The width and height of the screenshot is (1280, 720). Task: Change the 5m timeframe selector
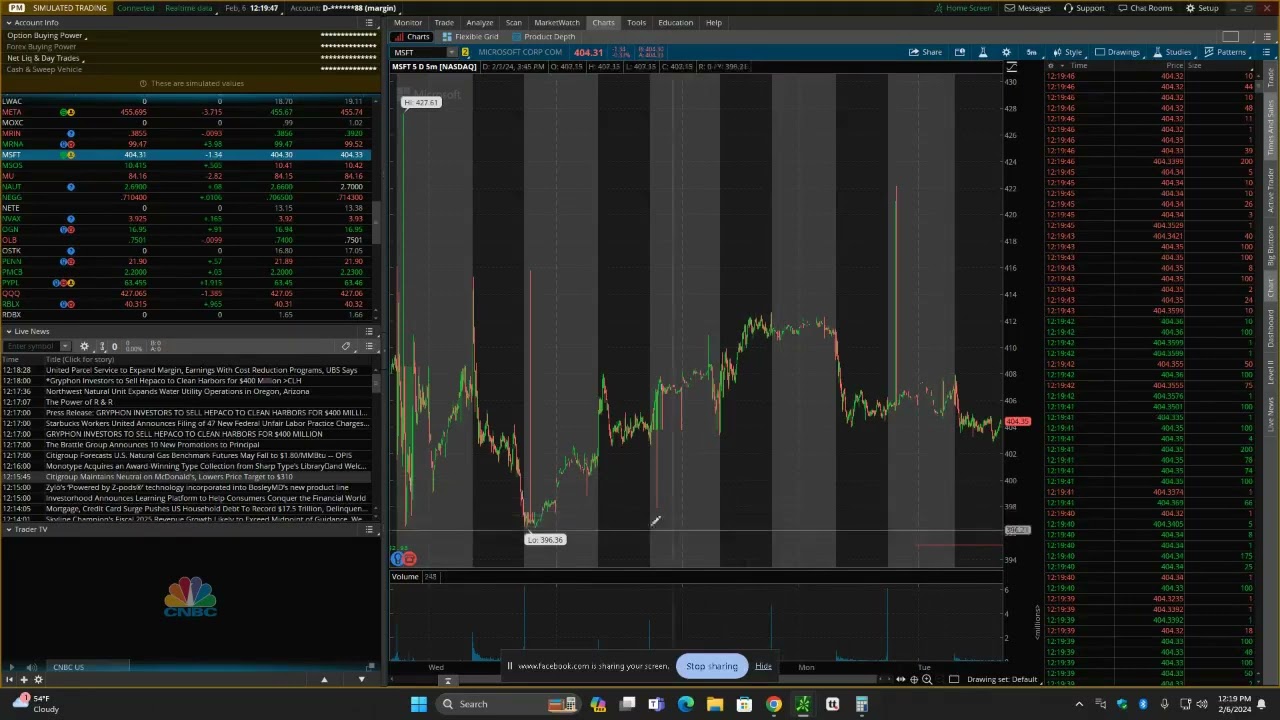(x=1031, y=52)
